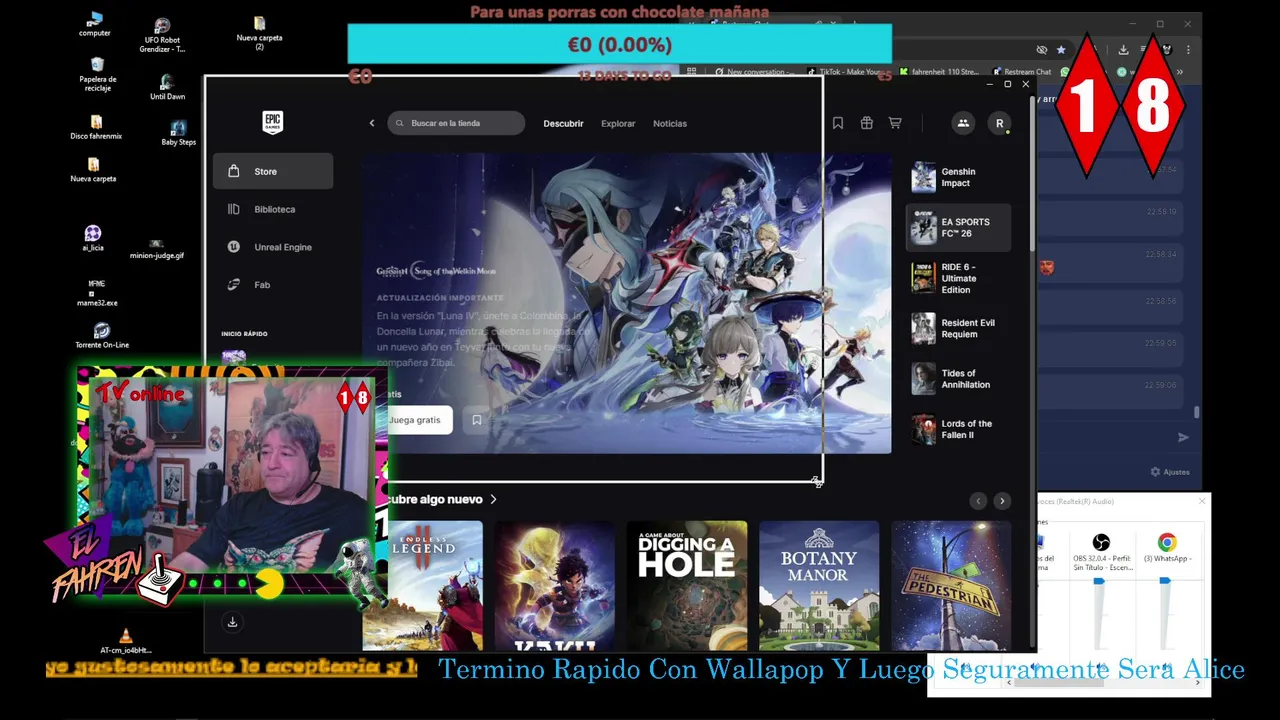Adjust the WhatsApp Chrome volume slider in mixer
1280x720 pixels.
(x=1165, y=581)
